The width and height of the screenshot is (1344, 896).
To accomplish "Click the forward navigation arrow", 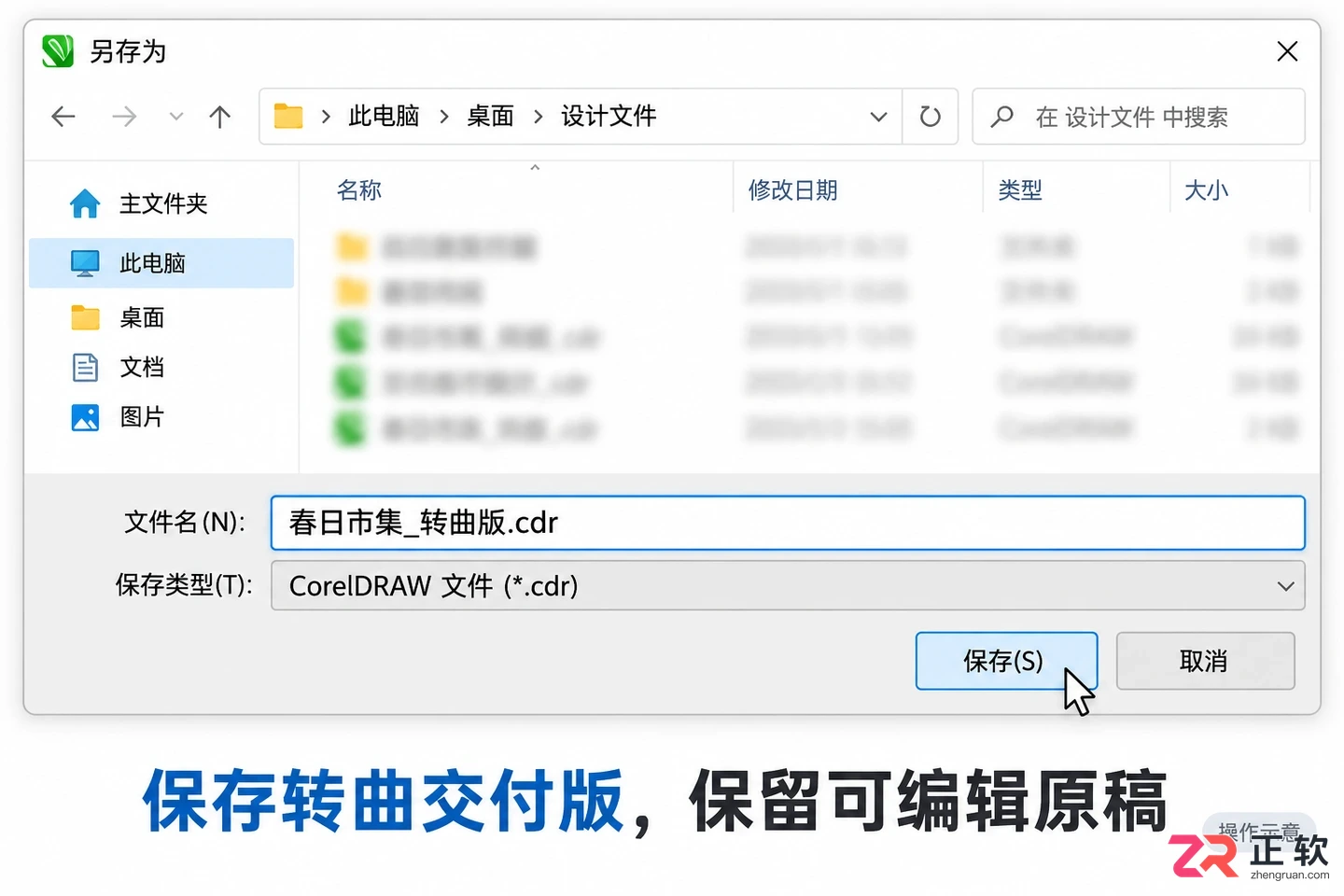I will click(x=124, y=117).
